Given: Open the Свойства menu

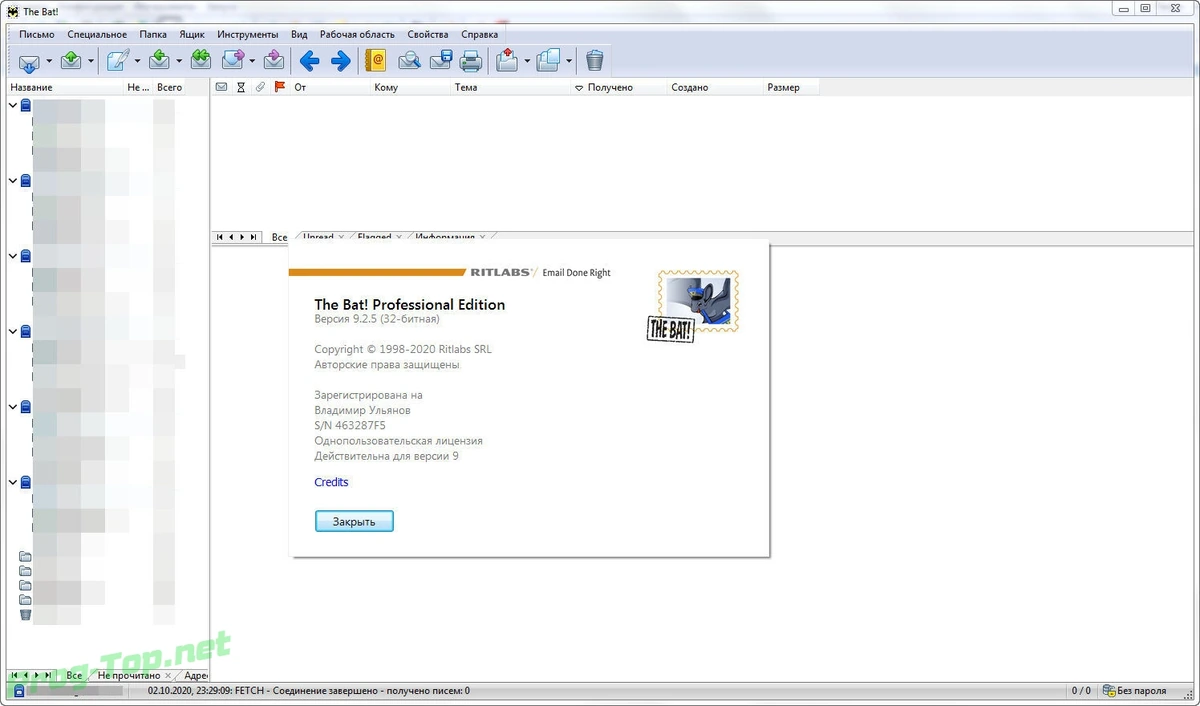Looking at the screenshot, I should [x=428, y=34].
